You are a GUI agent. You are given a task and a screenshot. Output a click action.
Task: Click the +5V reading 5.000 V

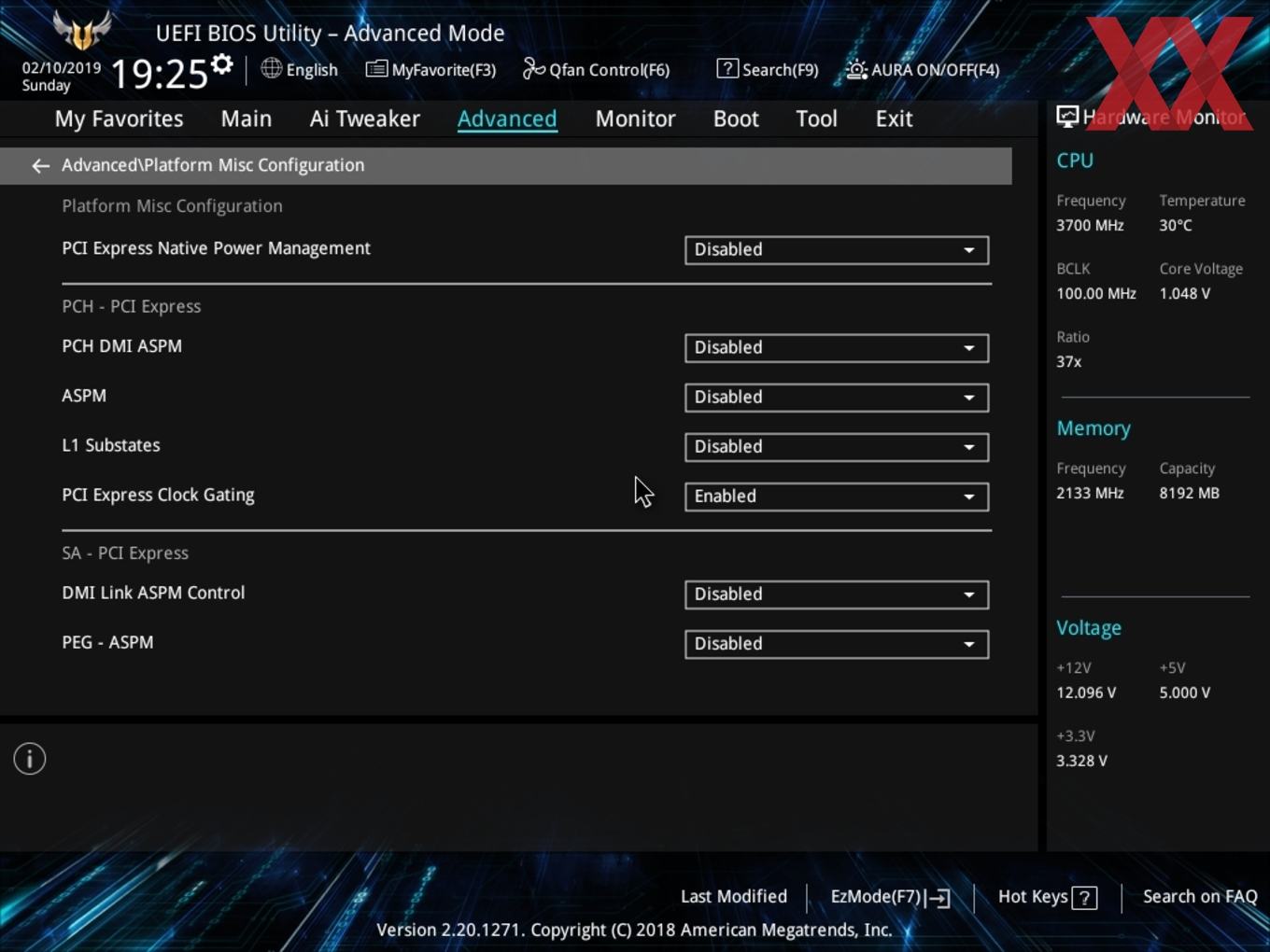point(1184,693)
